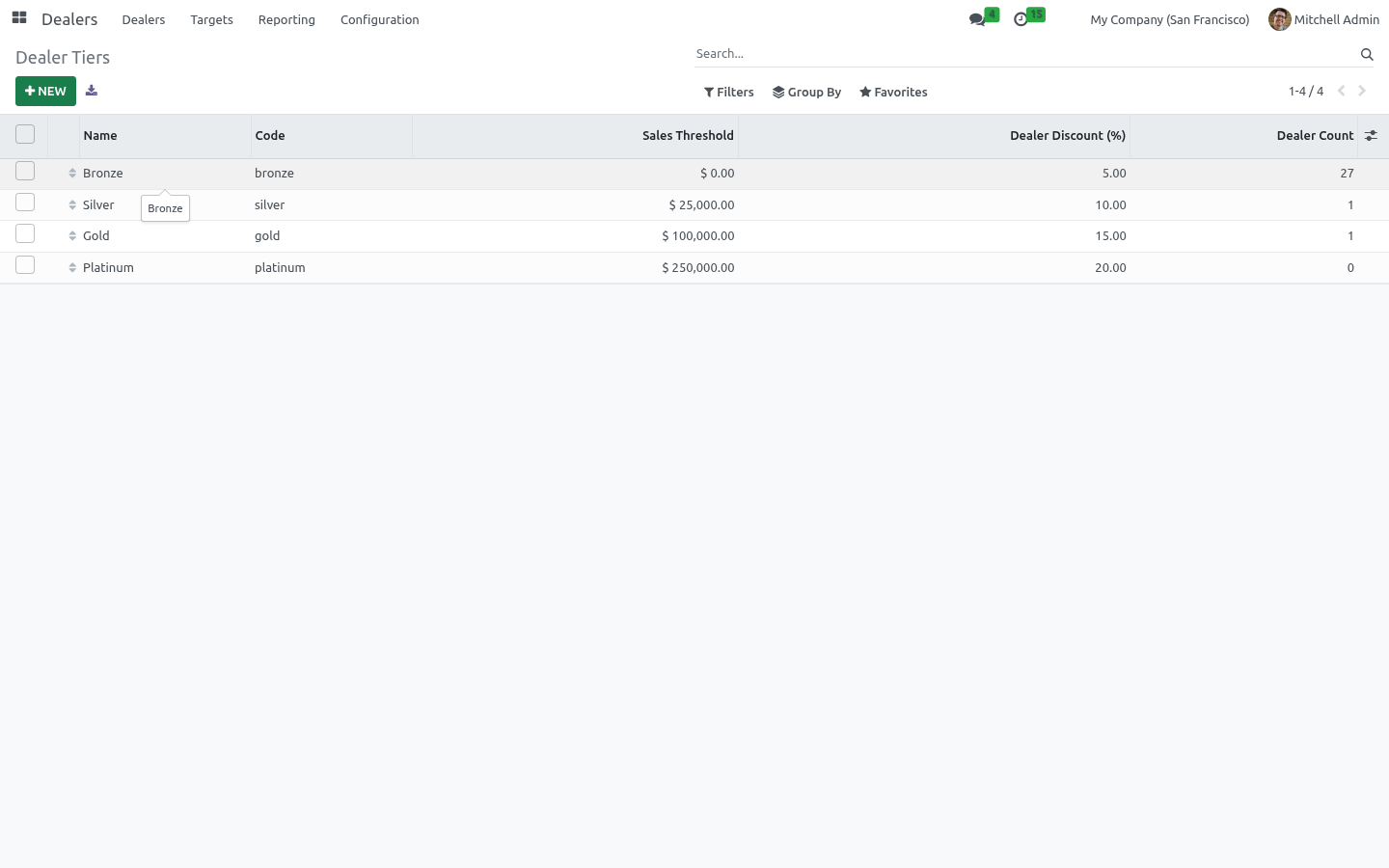Check the Platinum row checkbox
The width and height of the screenshot is (1389, 868).
click(25, 265)
